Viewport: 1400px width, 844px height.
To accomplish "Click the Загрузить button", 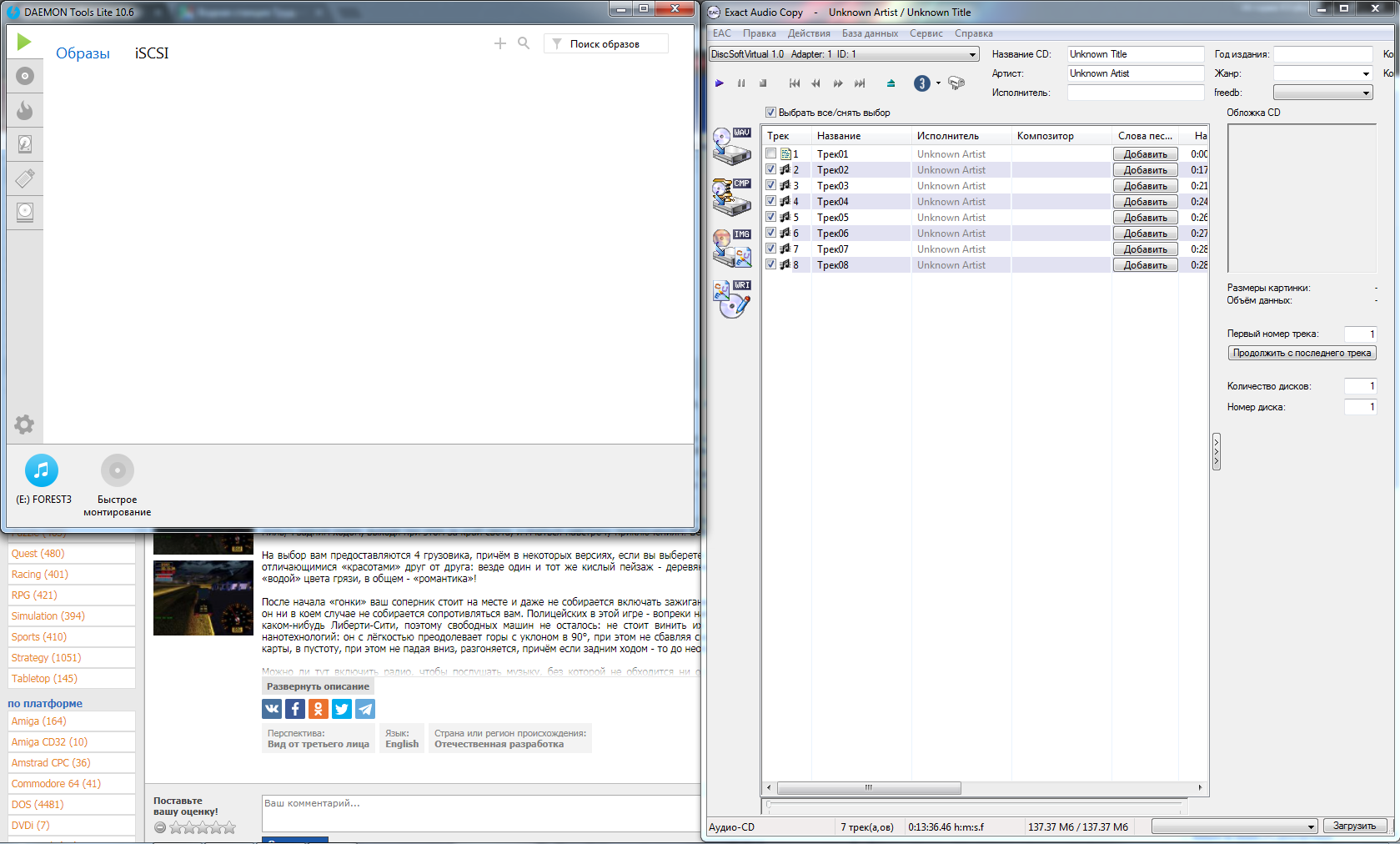I will (1354, 826).
